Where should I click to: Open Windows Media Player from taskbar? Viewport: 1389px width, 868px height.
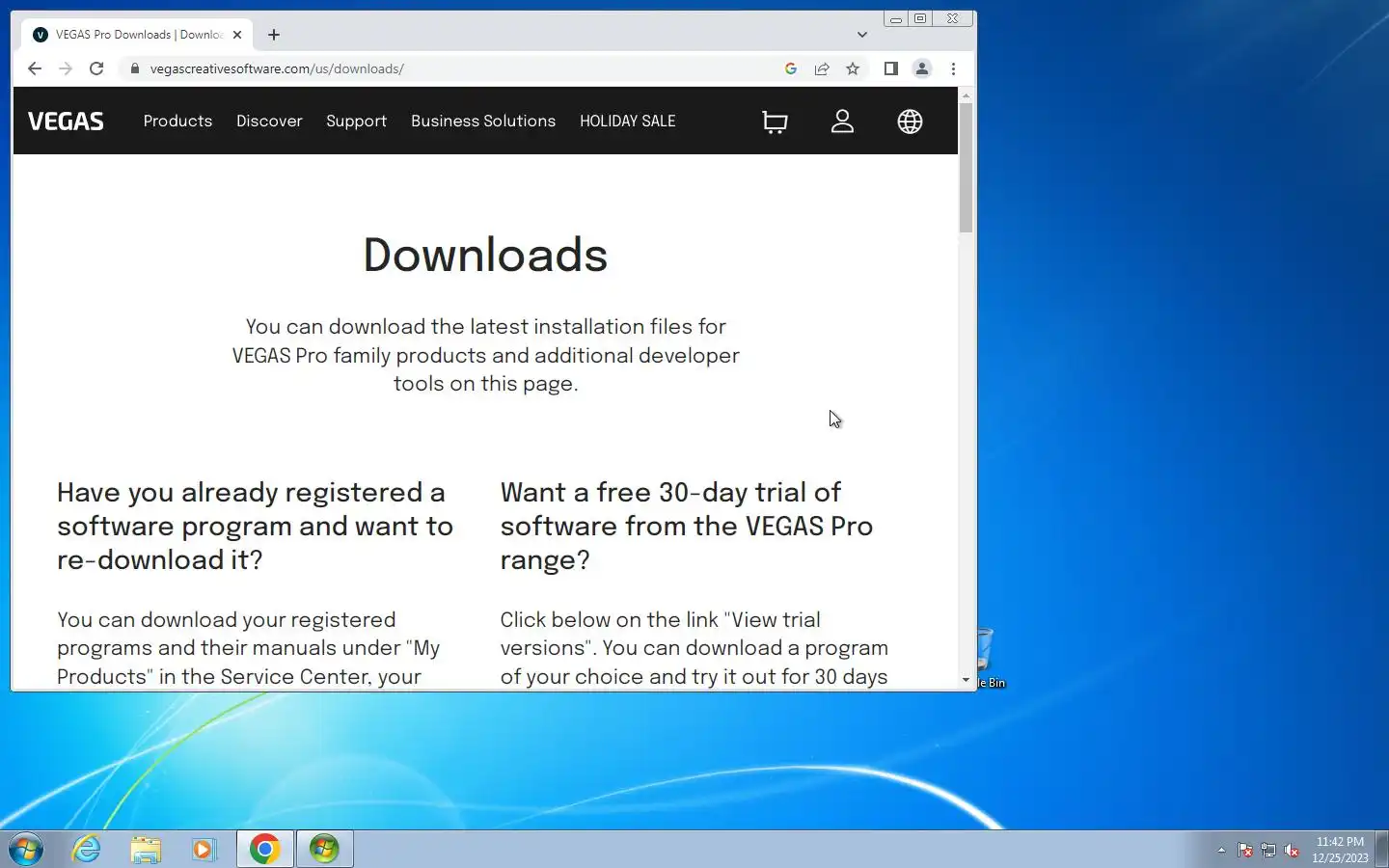[204, 850]
